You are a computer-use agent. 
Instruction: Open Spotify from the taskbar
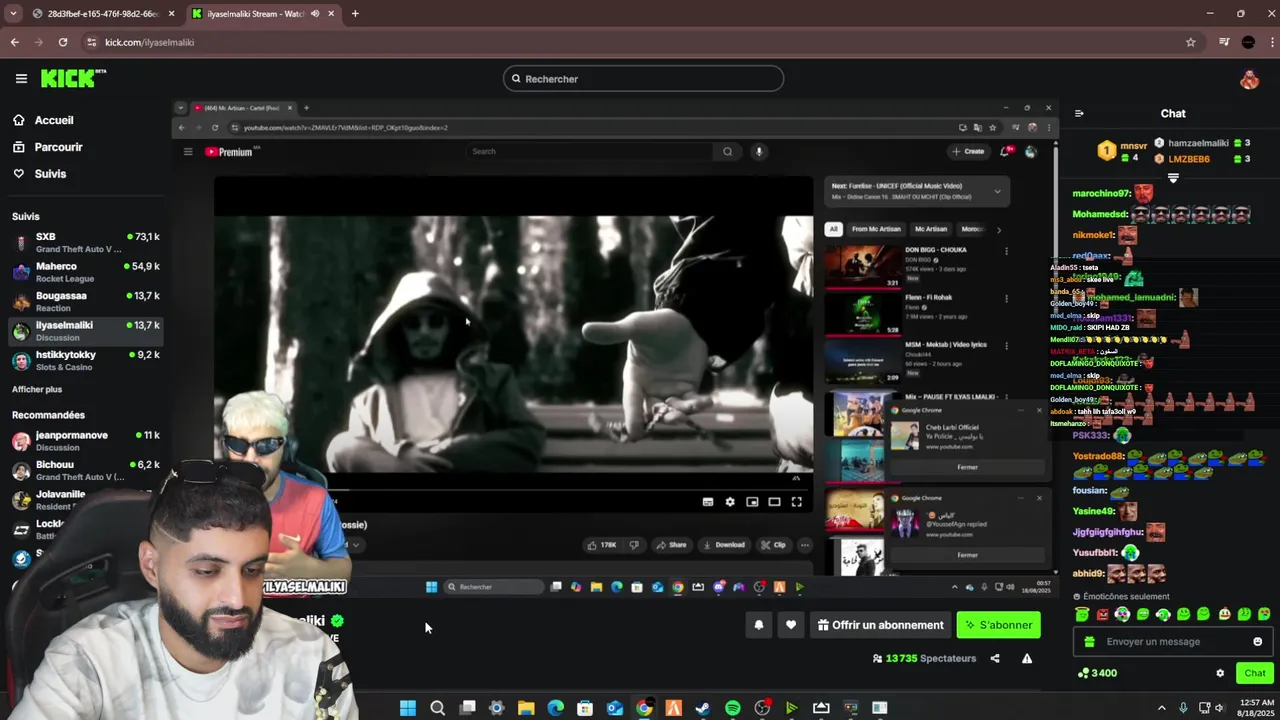point(732,708)
